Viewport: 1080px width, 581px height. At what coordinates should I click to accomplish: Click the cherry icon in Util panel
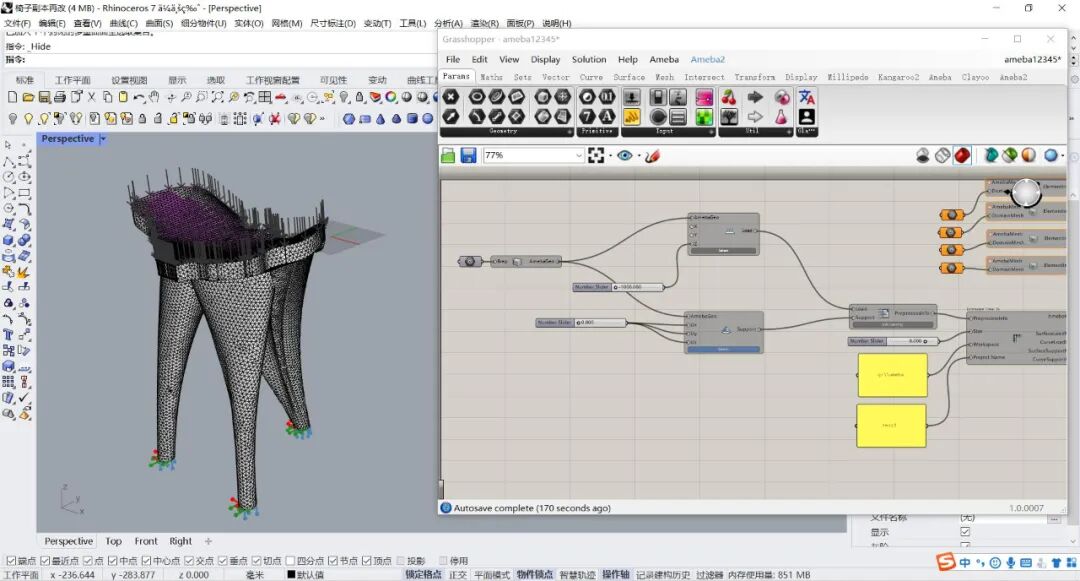tap(729, 97)
